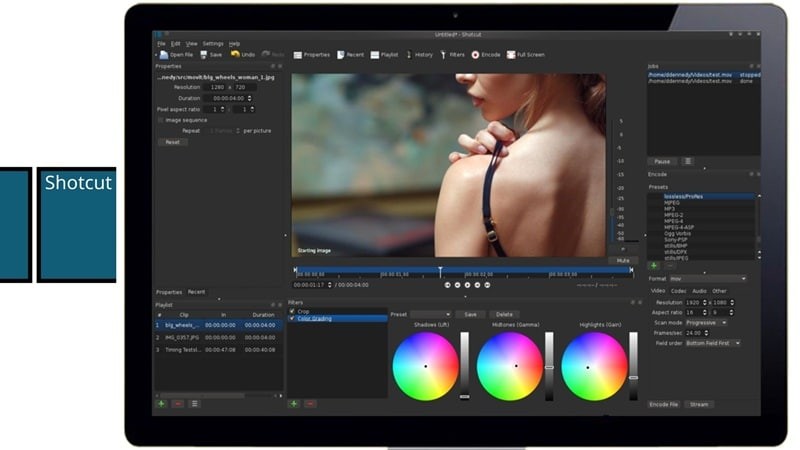
Task: Open the filter Preset dropdown
Action: (431, 314)
